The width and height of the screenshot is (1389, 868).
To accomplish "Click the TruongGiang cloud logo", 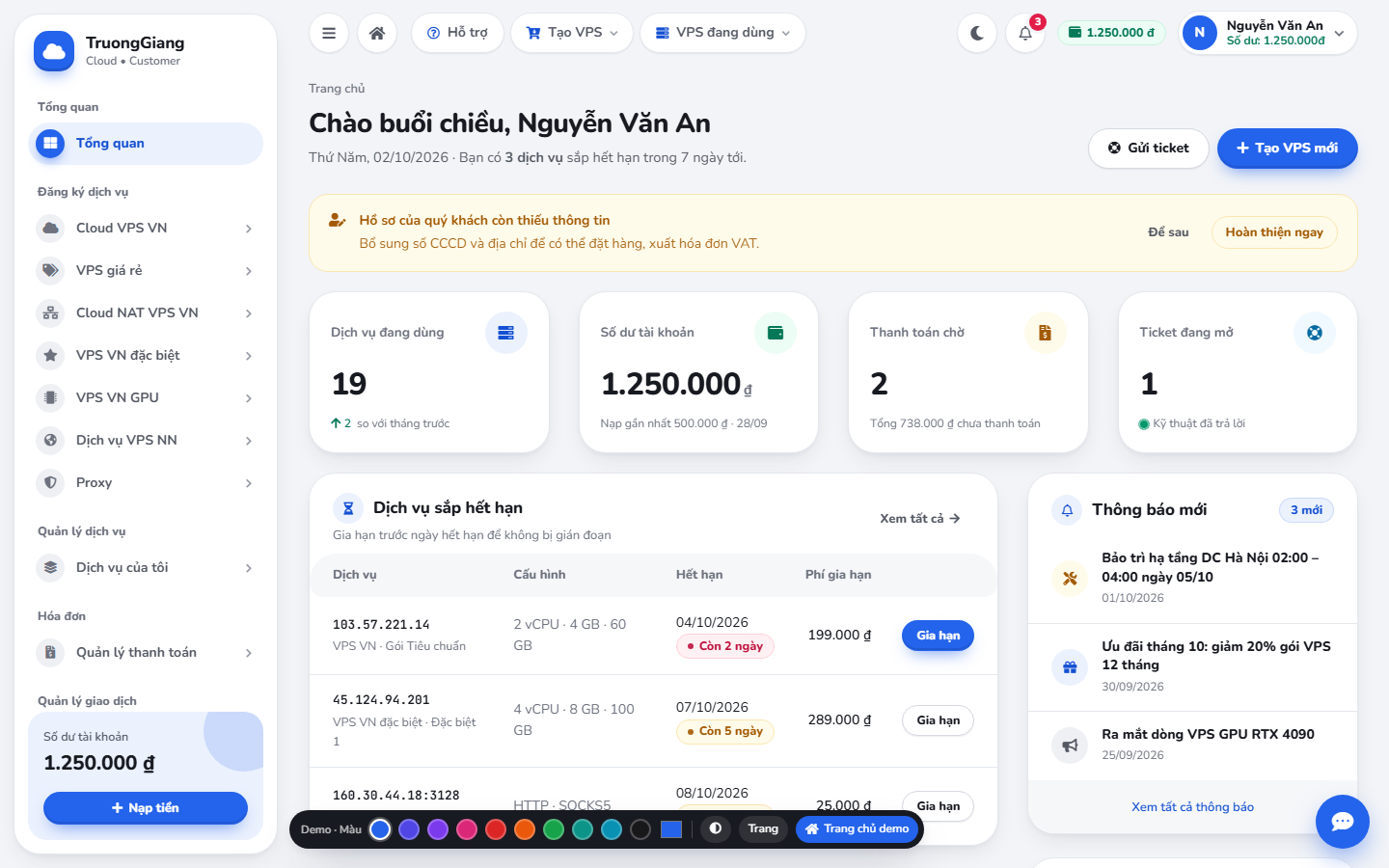I will [54, 51].
